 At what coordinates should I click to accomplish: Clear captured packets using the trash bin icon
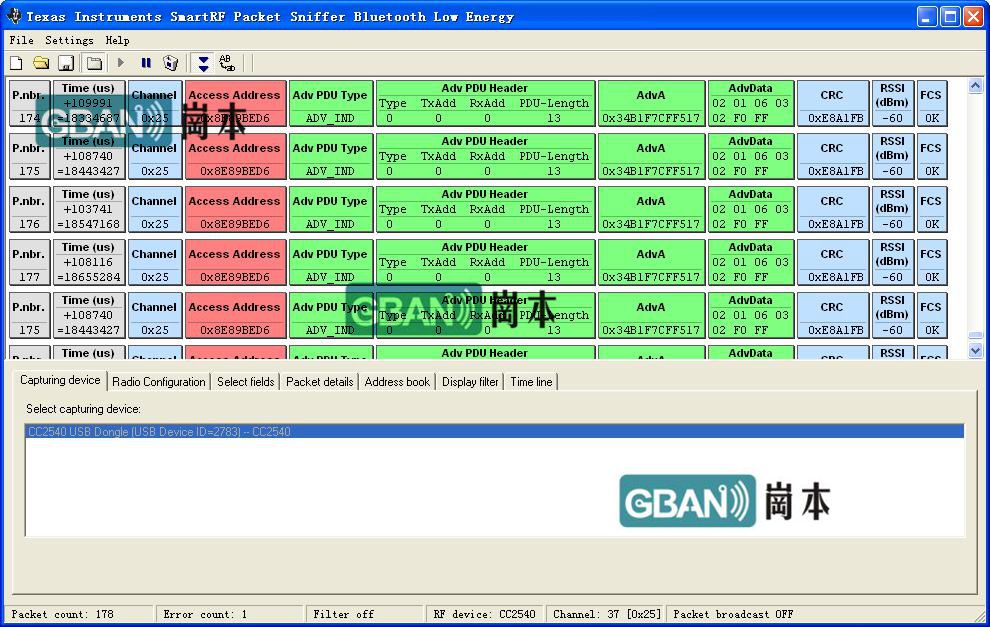(x=170, y=63)
